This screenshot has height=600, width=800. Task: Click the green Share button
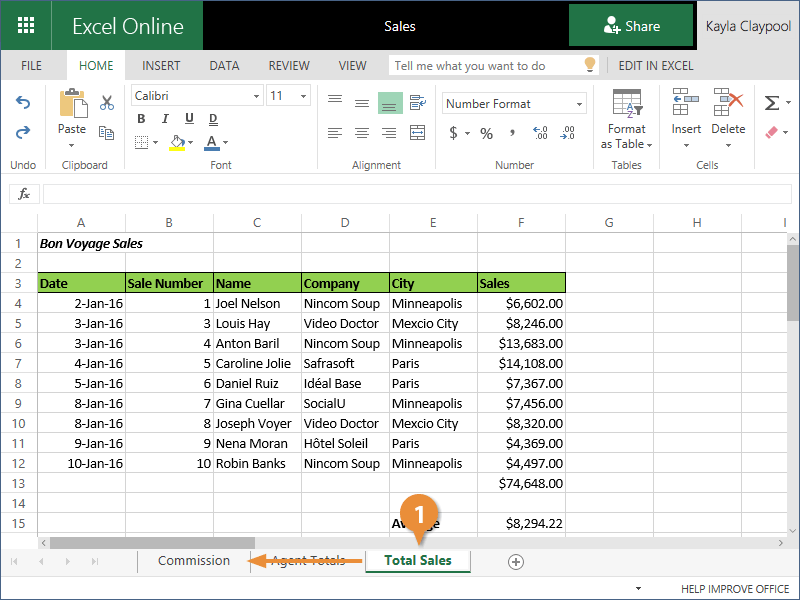coord(631,26)
